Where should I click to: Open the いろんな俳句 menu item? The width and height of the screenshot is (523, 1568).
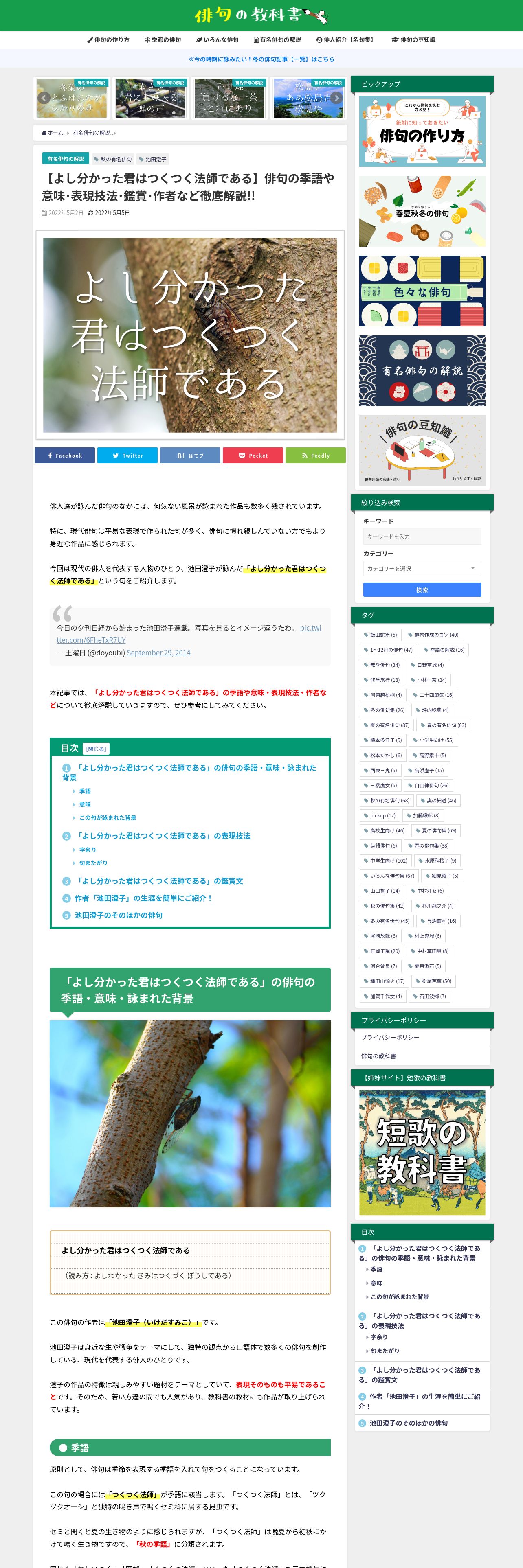pos(218,39)
